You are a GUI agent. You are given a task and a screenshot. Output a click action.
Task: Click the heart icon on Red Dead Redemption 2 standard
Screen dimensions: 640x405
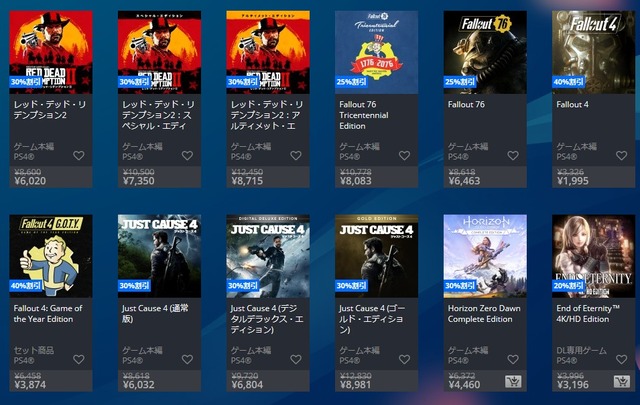[79, 156]
